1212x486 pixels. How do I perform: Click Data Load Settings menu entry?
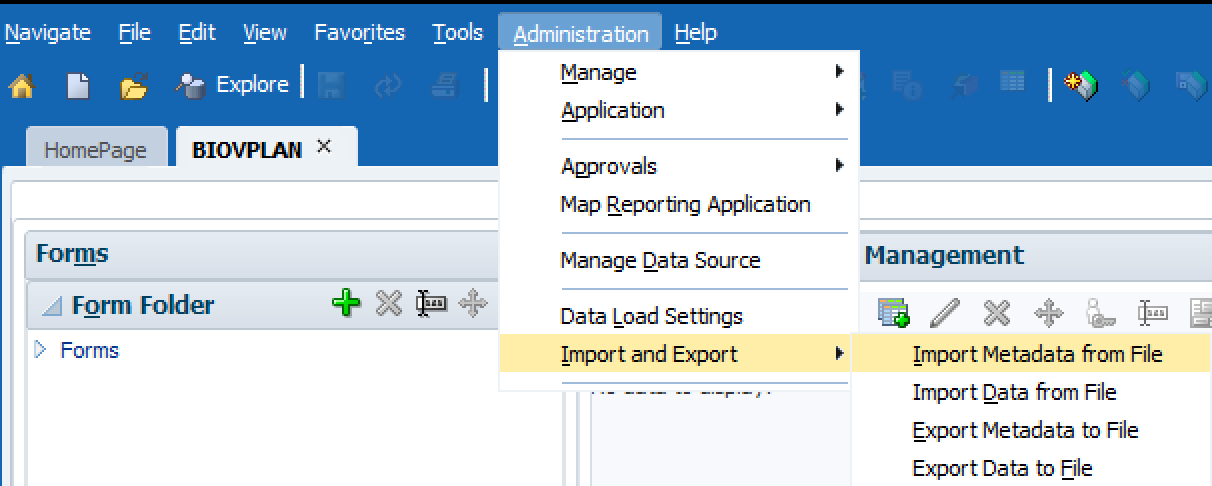coord(651,316)
